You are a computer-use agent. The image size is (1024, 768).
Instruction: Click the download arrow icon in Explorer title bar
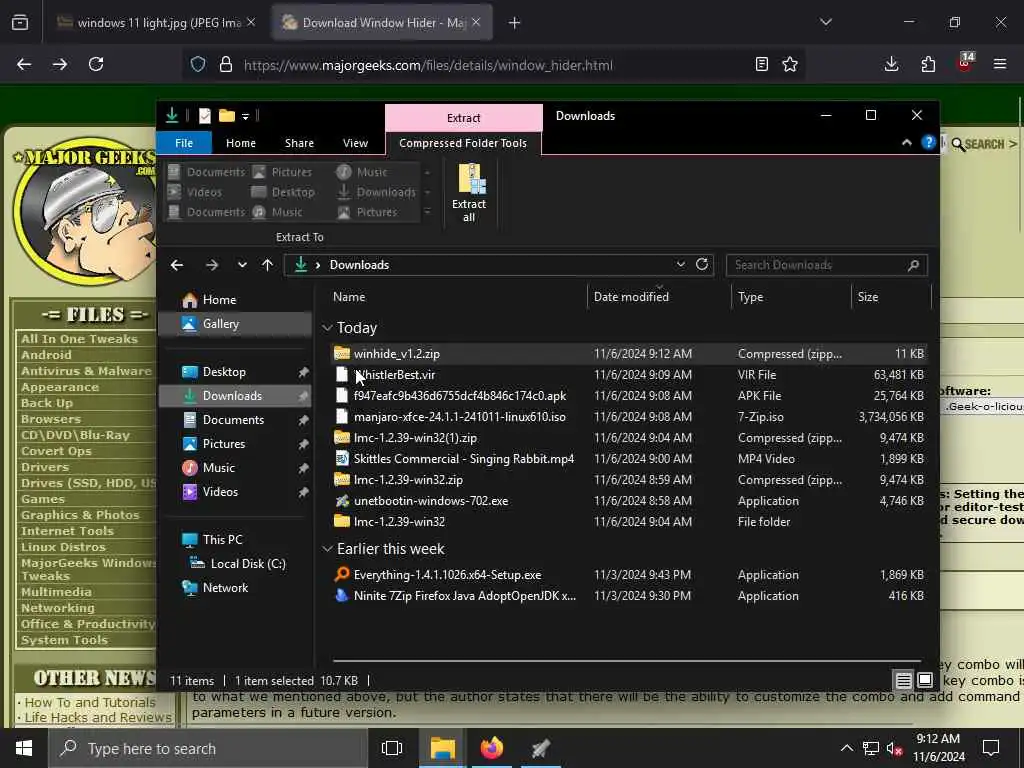point(172,116)
